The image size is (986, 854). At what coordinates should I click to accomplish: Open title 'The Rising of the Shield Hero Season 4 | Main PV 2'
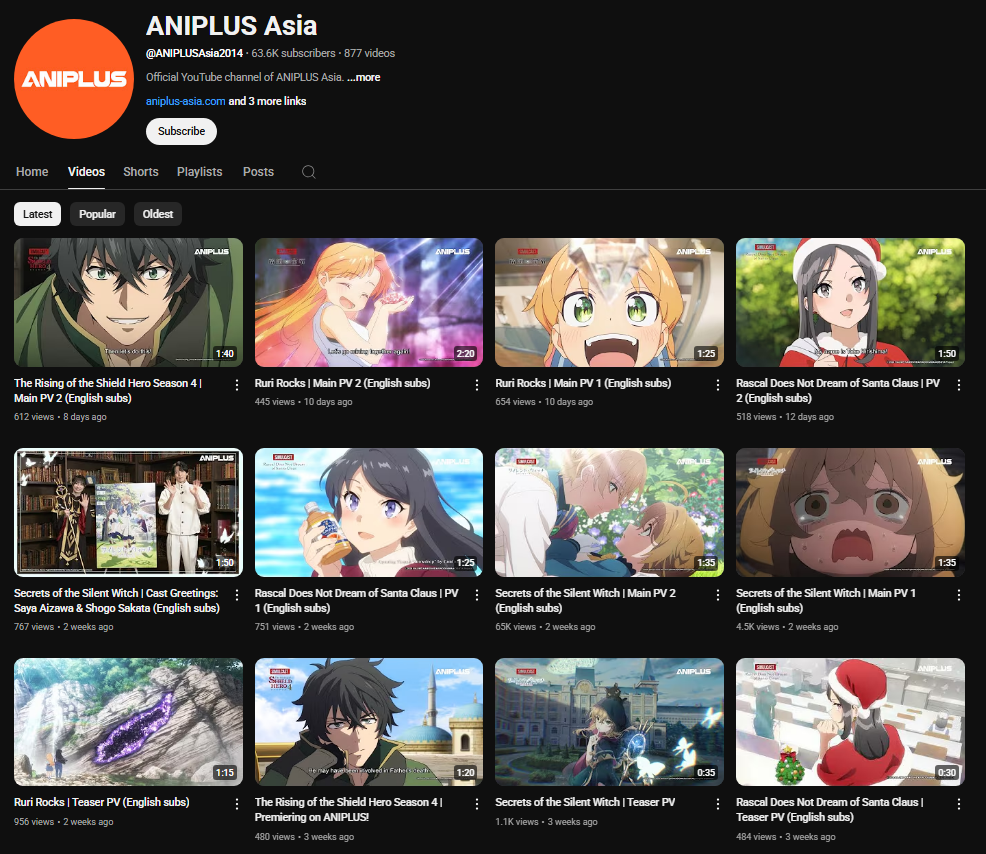point(108,391)
